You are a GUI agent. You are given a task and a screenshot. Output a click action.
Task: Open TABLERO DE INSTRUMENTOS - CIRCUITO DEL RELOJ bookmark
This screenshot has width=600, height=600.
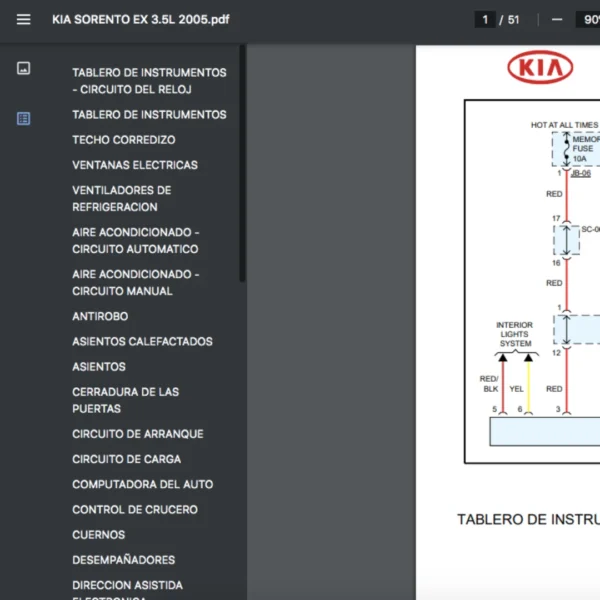(x=149, y=81)
